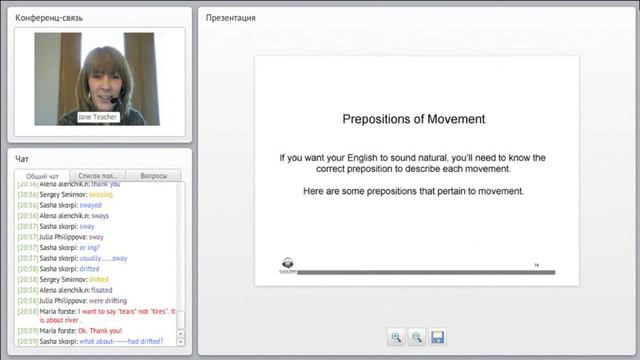Select Sergey Smirnov's 'swaying' chat message

[65, 195]
